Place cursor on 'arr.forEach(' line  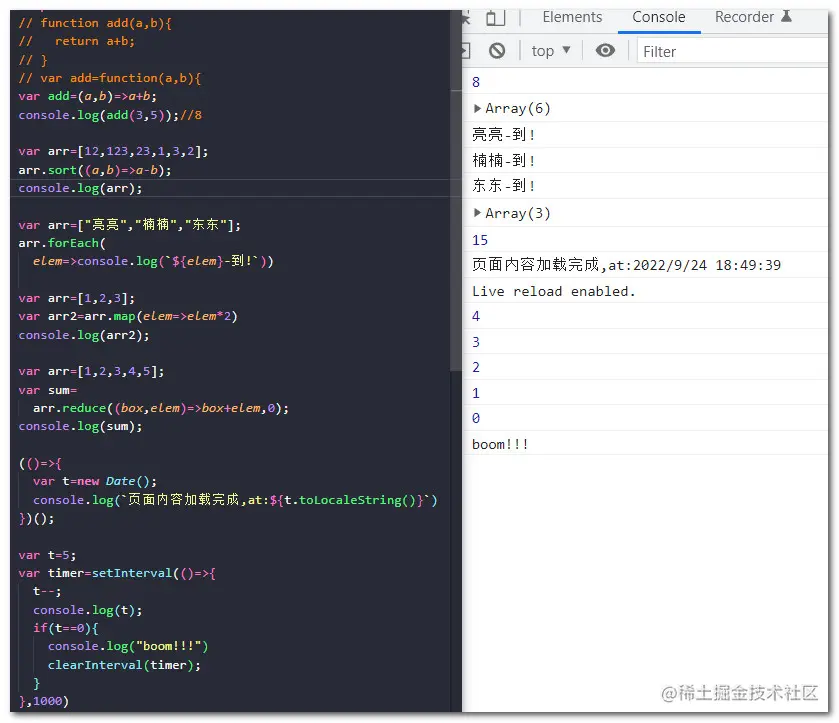pyautogui.click(x=62, y=243)
